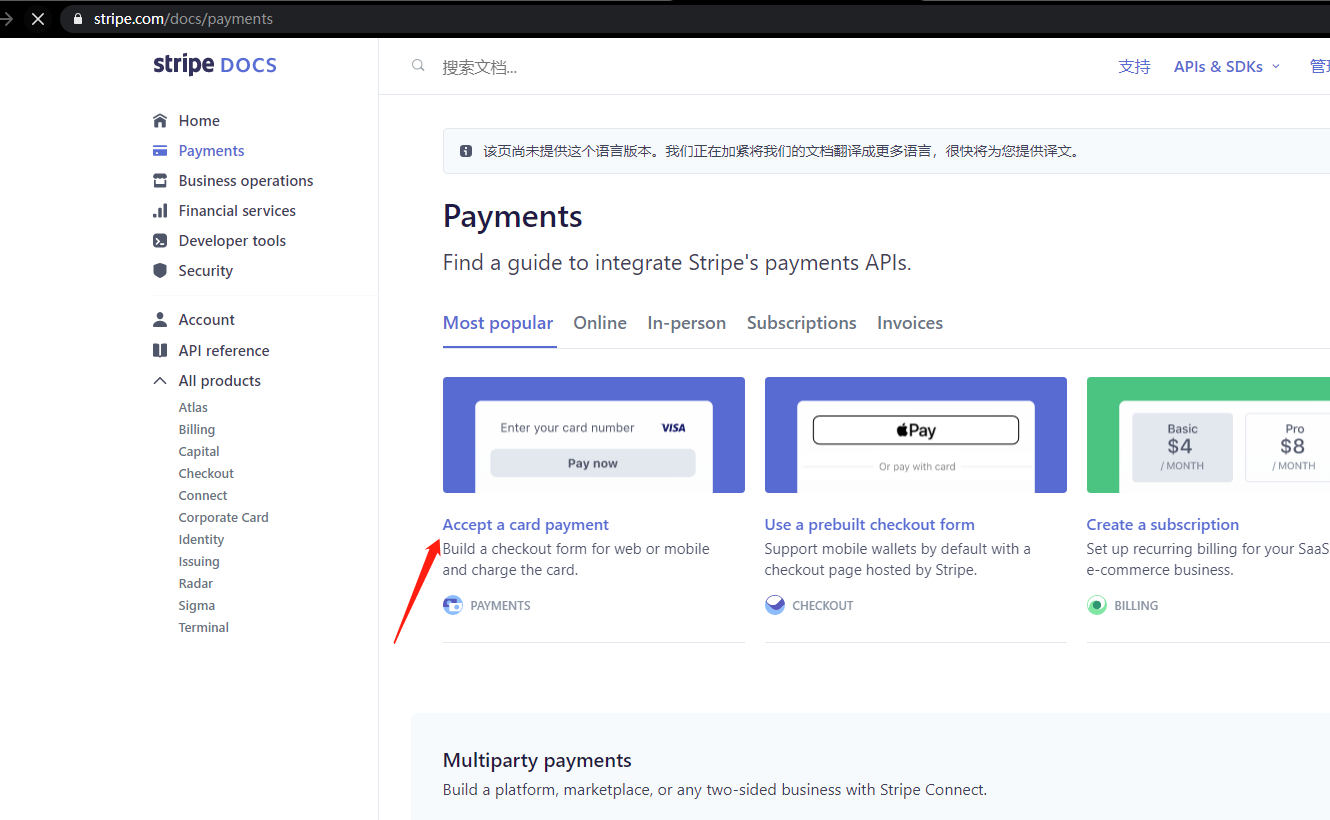Open the Accept a card payment guide
This screenshot has width=1330, height=820.
525,524
